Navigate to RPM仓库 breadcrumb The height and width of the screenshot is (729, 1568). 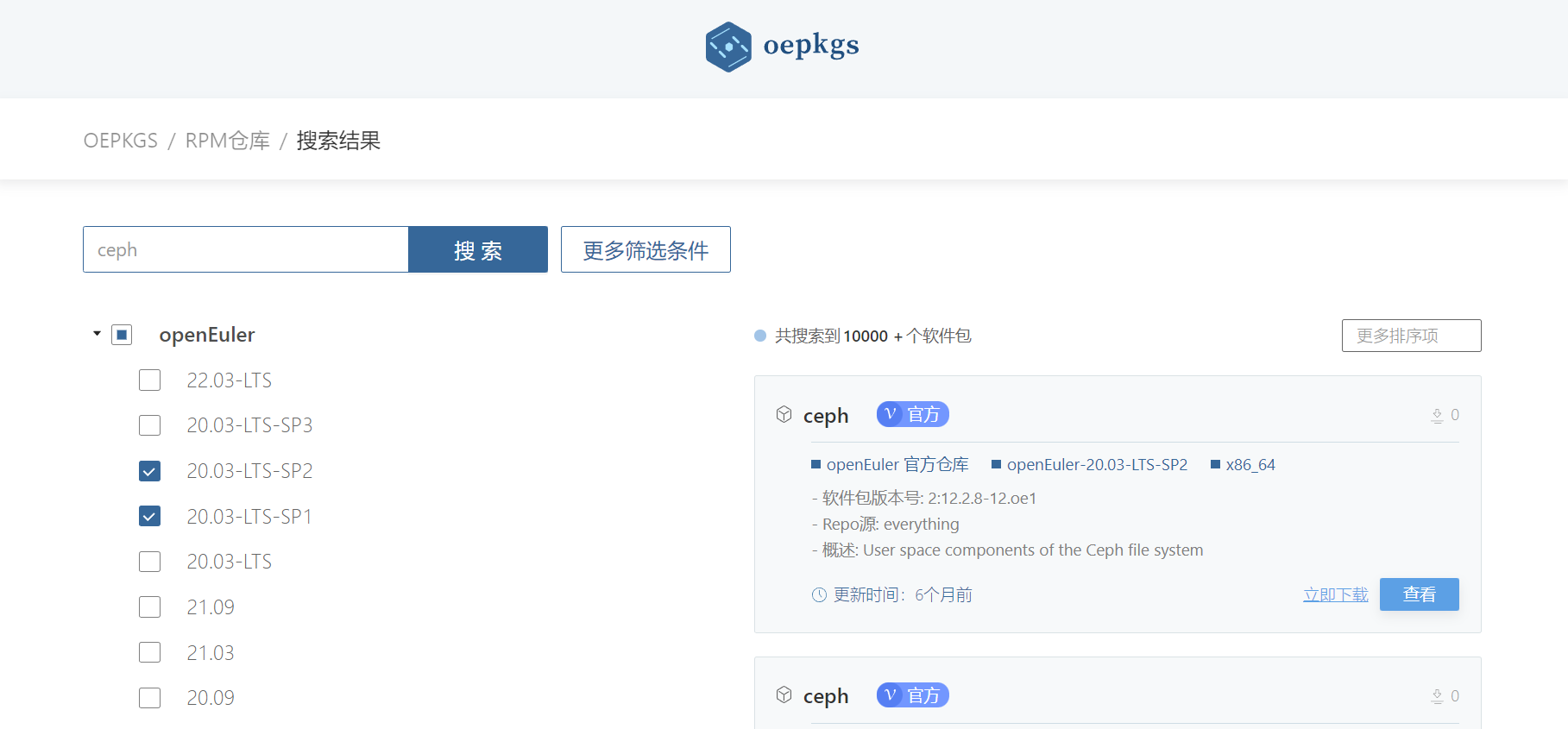[227, 141]
